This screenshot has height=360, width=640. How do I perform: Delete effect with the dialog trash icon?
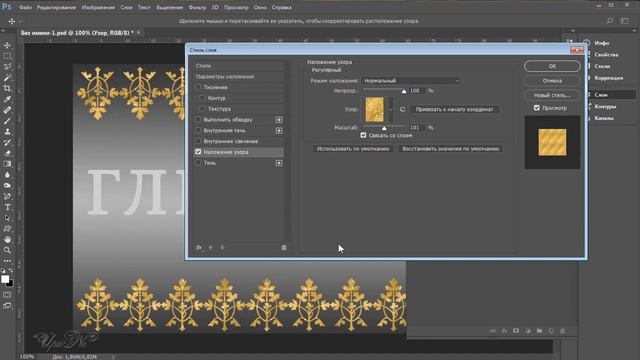pyautogui.click(x=284, y=247)
